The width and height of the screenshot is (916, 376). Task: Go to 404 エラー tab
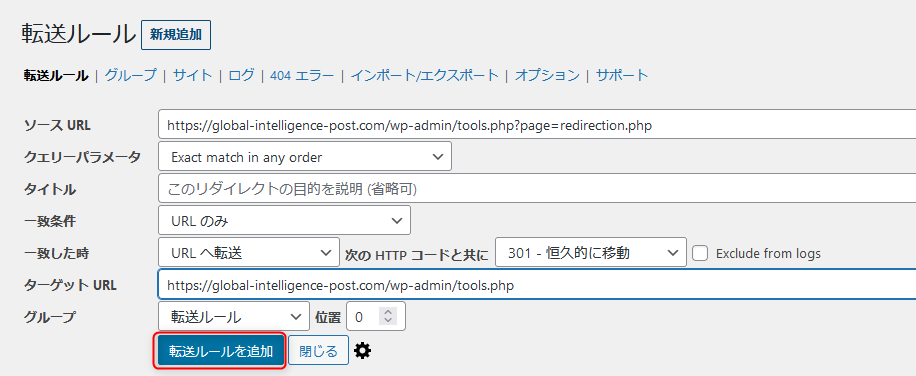pos(302,75)
